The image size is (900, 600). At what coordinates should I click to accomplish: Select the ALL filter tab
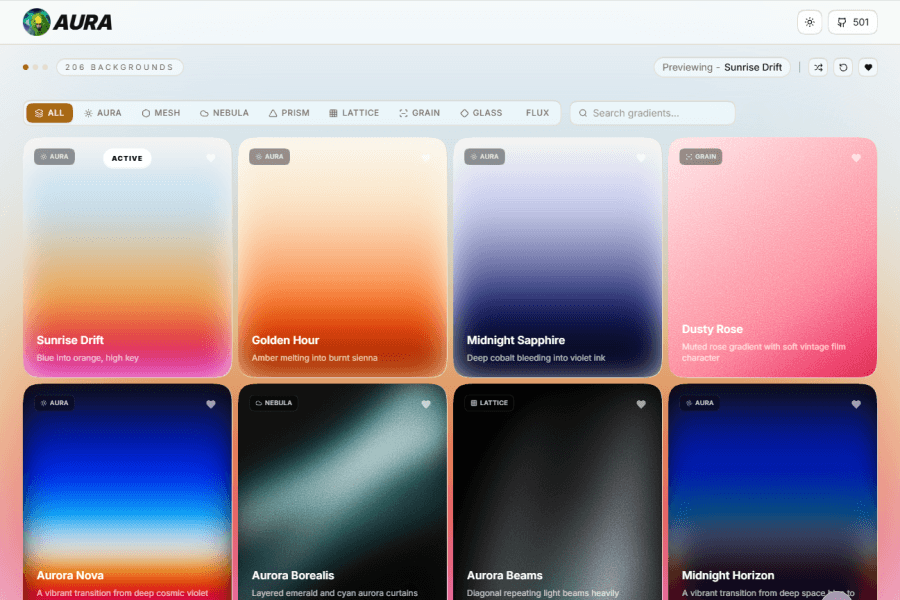49,113
